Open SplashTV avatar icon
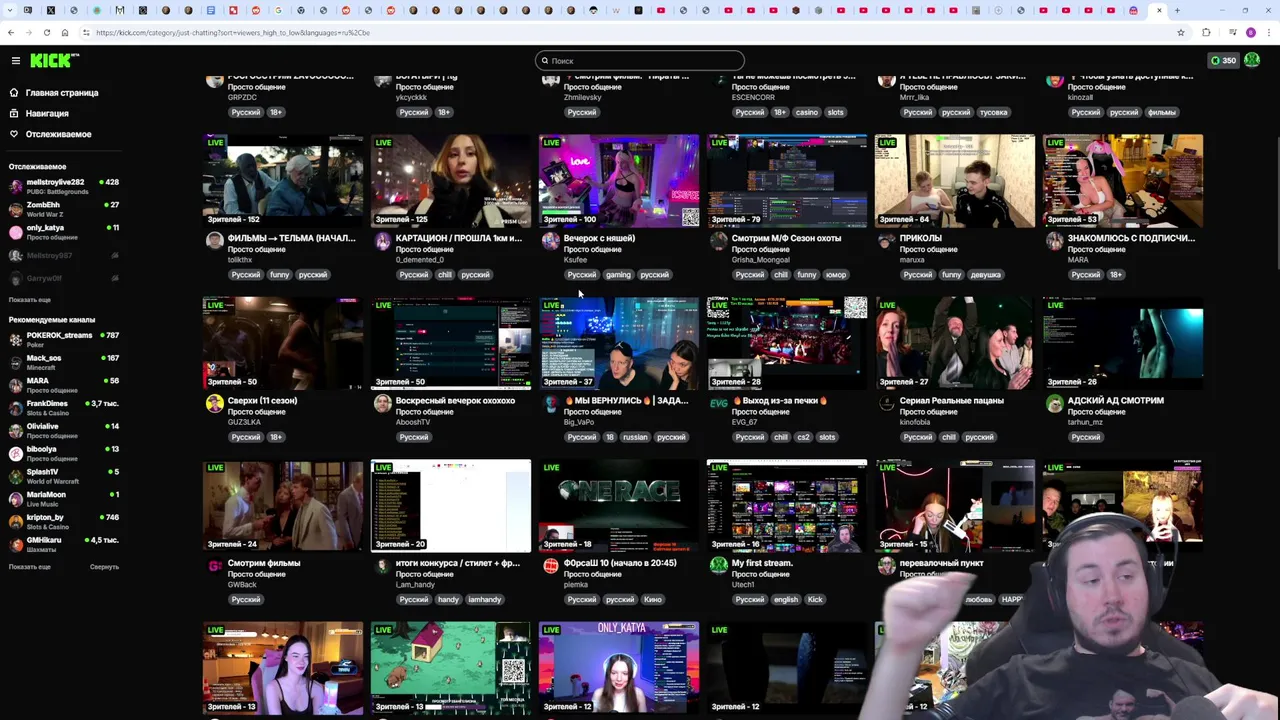This screenshot has height=720, width=1280. click(15, 476)
